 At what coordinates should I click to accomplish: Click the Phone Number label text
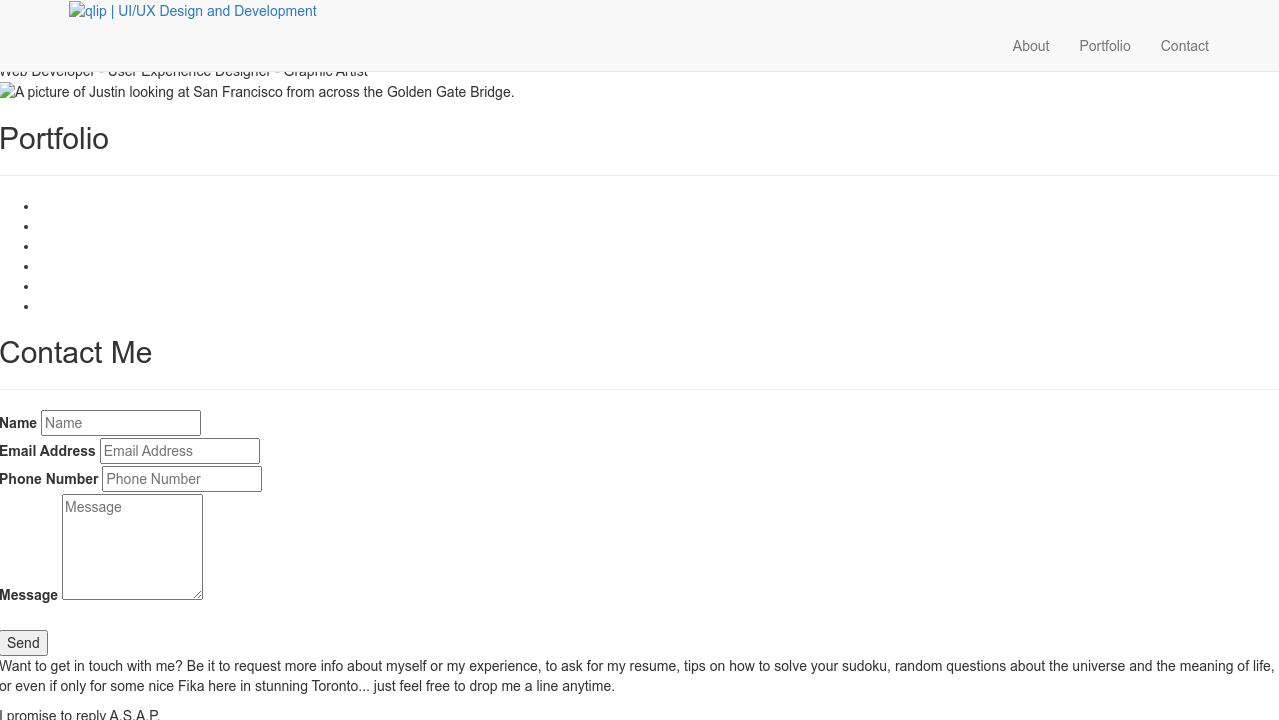(49, 479)
